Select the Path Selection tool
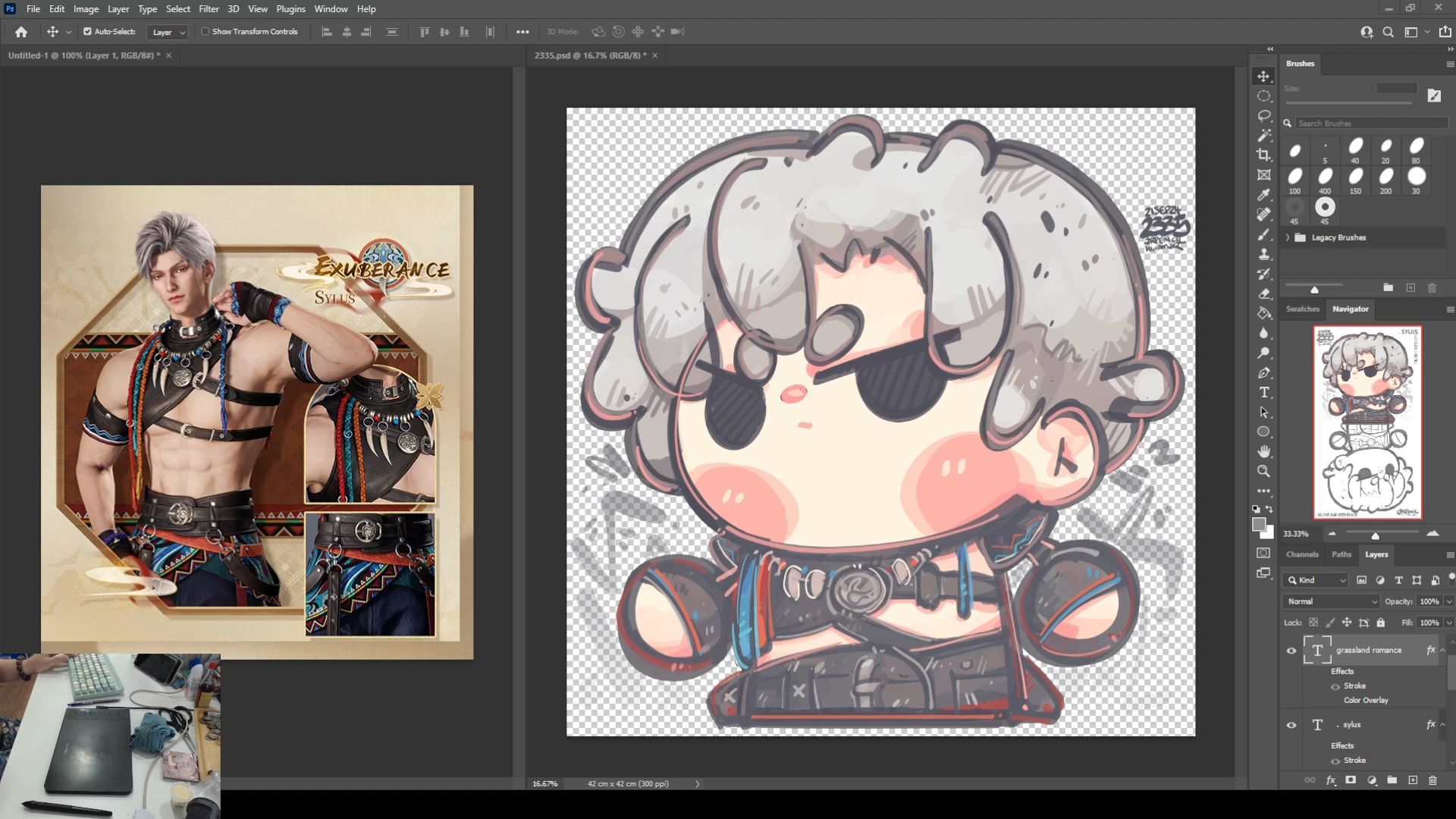The height and width of the screenshot is (819, 1456). point(1263,412)
